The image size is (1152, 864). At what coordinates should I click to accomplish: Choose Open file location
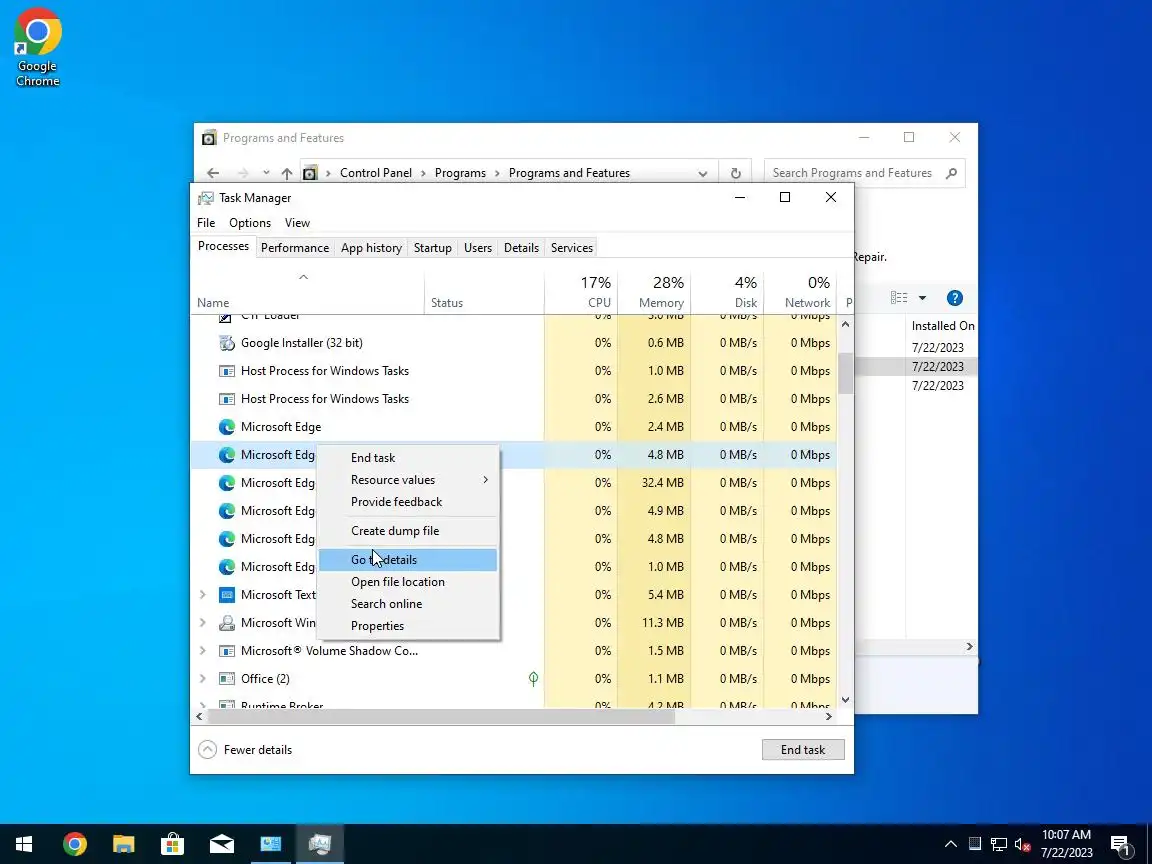point(408,582)
